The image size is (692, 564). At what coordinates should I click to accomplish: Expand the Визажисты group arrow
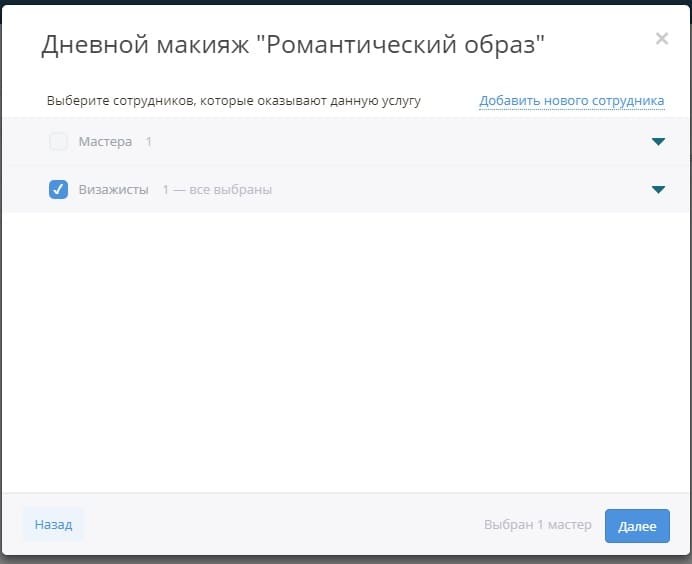pyautogui.click(x=658, y=190)
